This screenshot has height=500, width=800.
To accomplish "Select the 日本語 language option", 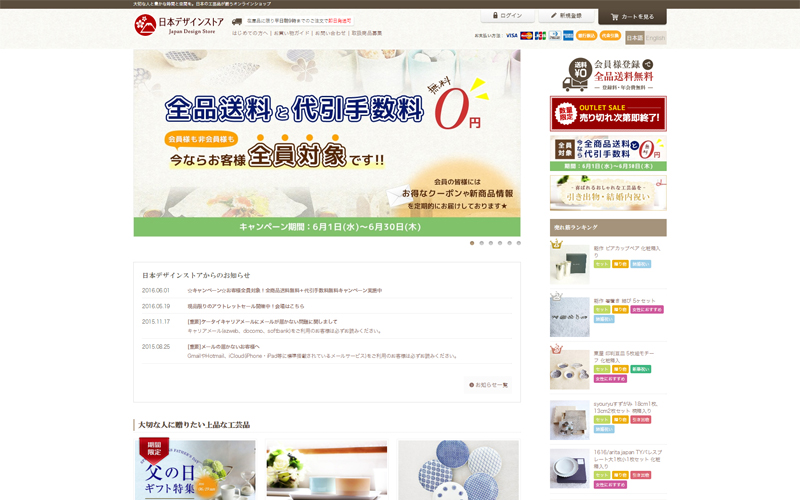I will click(x=635, y=38).
